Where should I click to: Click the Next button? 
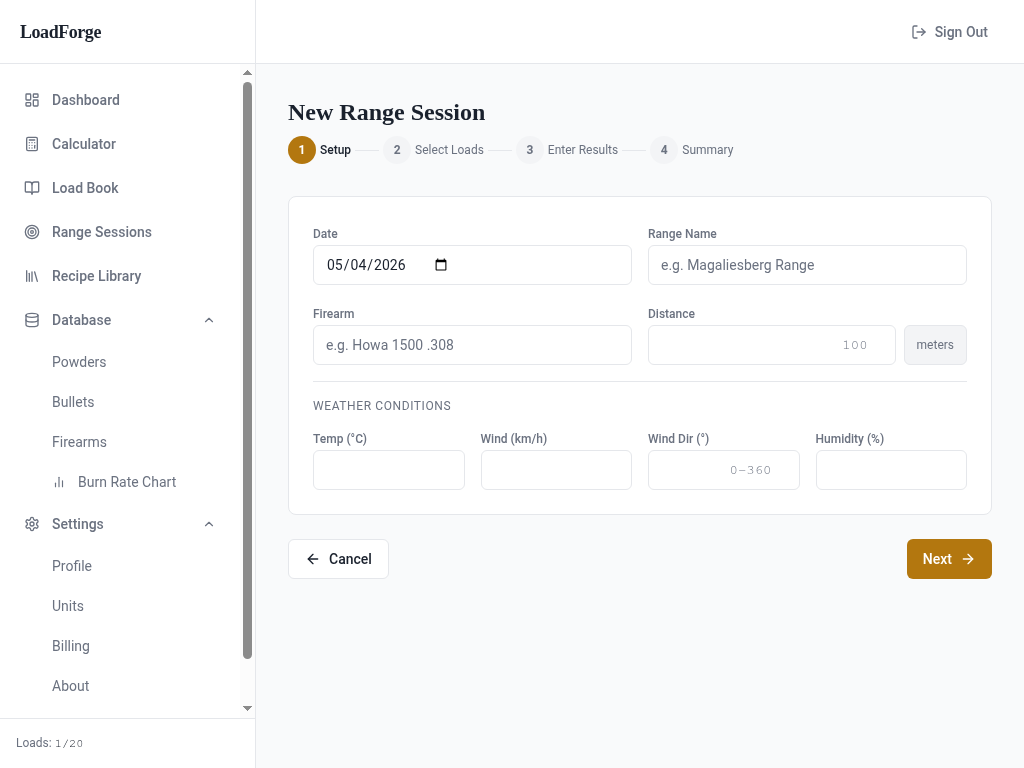(x=949, y=559)
